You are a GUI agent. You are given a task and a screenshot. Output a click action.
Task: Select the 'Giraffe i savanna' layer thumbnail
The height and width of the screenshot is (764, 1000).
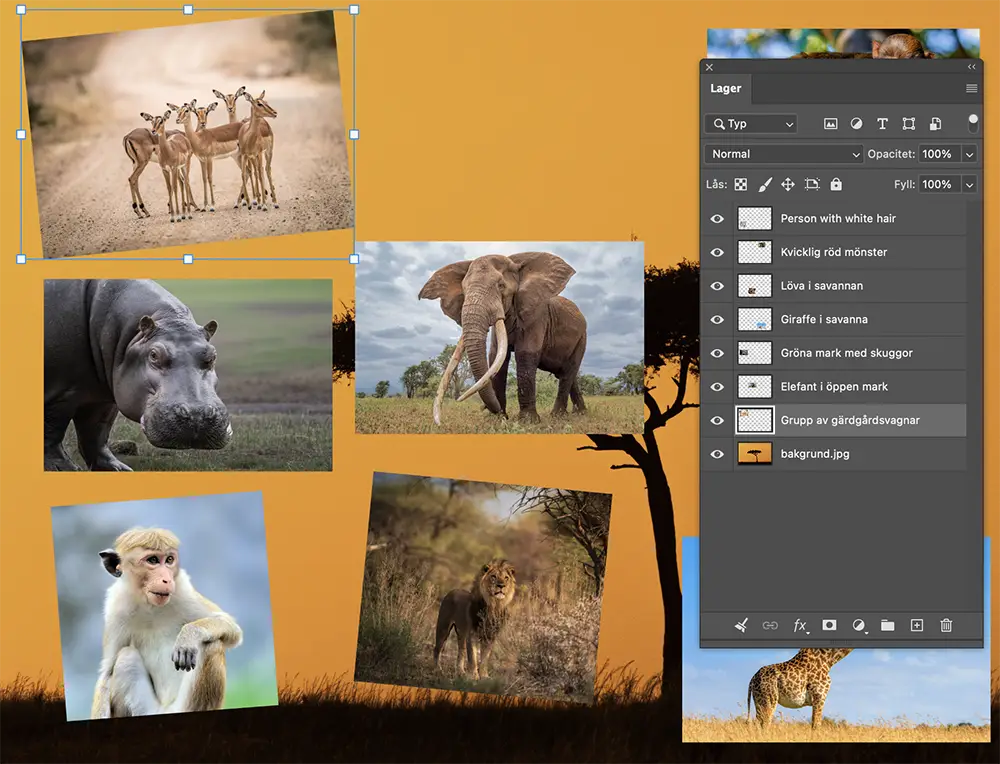coord(754,319)
